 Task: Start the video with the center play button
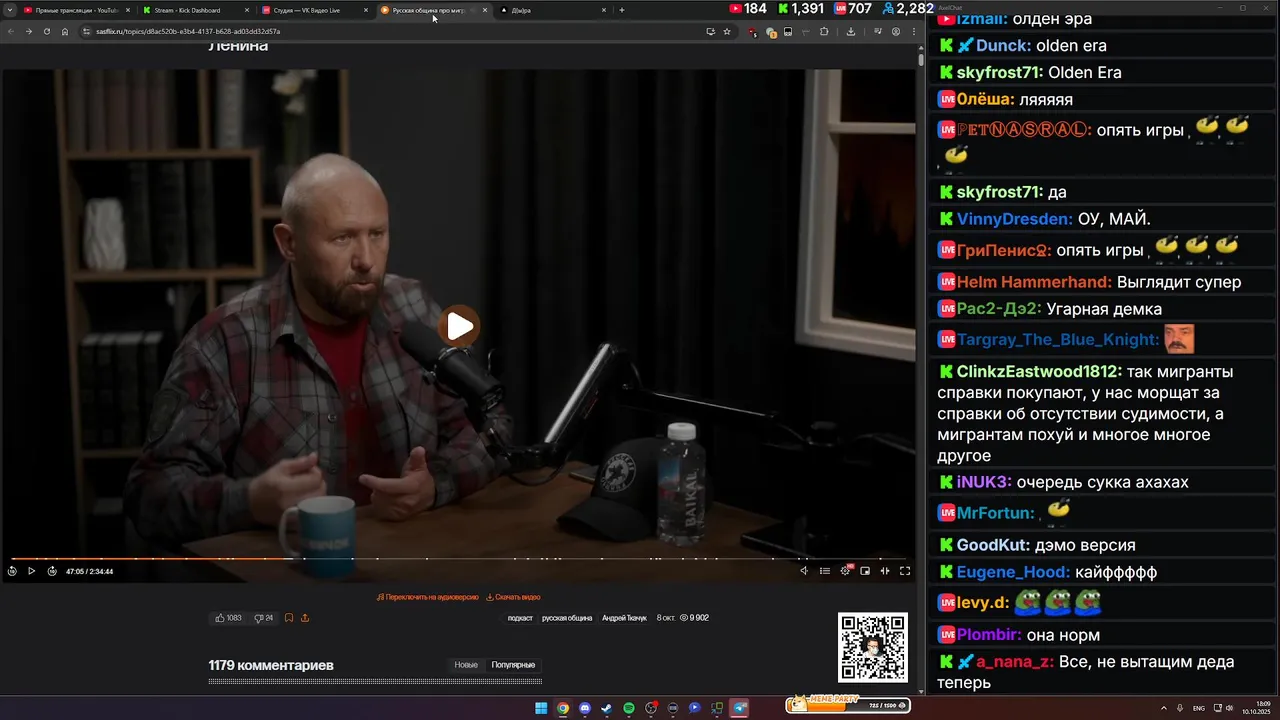[460, 326]
